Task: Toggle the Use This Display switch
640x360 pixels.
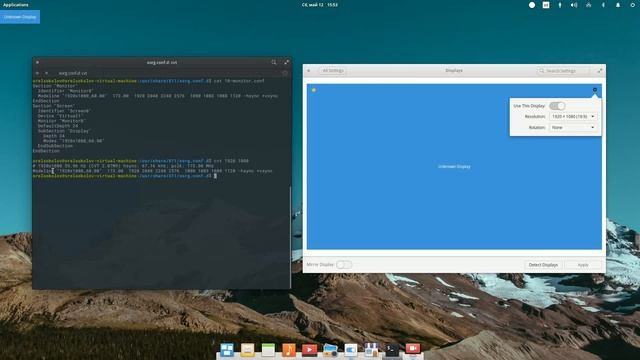Action: pos(557,106)
